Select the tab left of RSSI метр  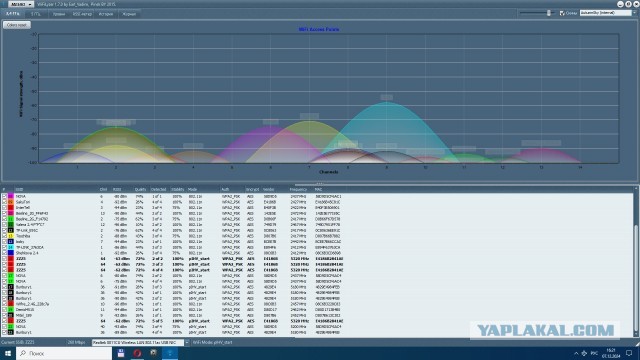pyautogui.click(x=59, y=14)
